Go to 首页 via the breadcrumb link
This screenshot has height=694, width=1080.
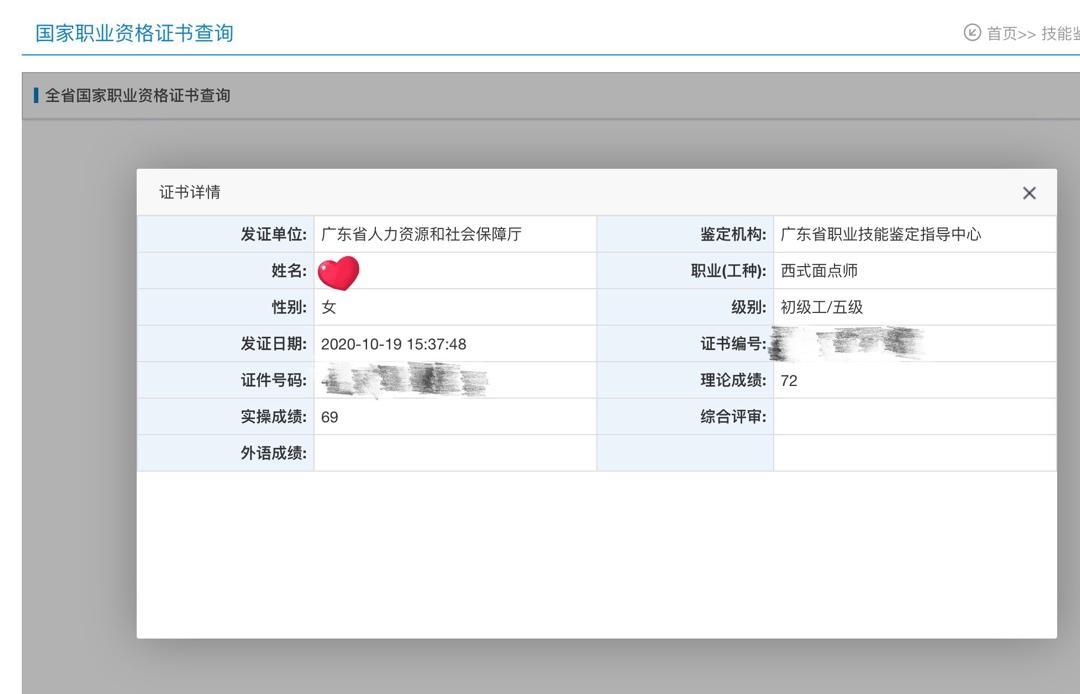pos(1001,34)
